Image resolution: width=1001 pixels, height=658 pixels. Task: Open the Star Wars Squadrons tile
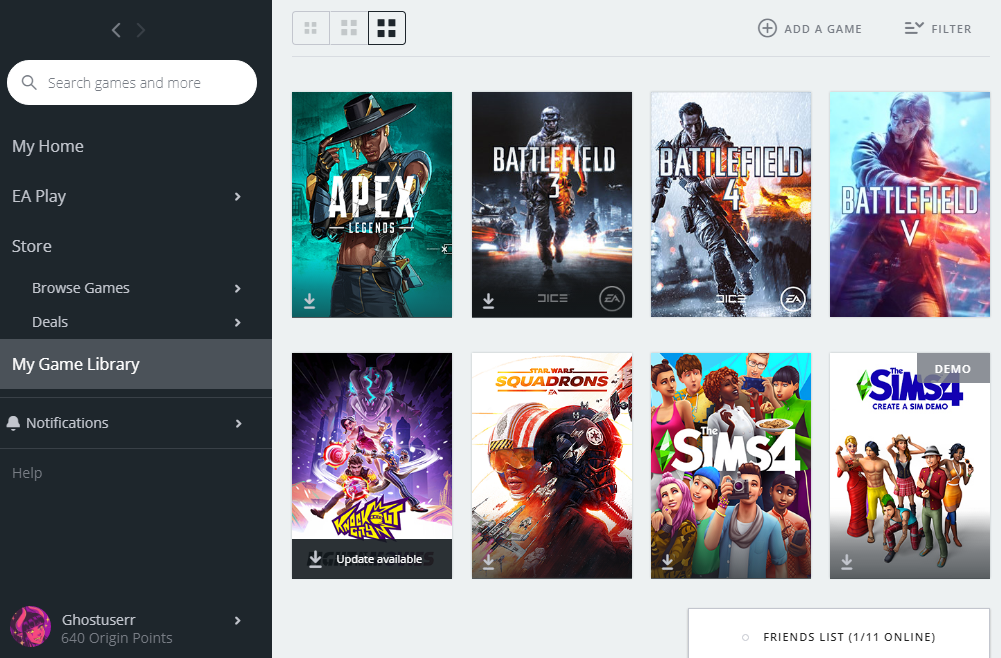(552, 466)
